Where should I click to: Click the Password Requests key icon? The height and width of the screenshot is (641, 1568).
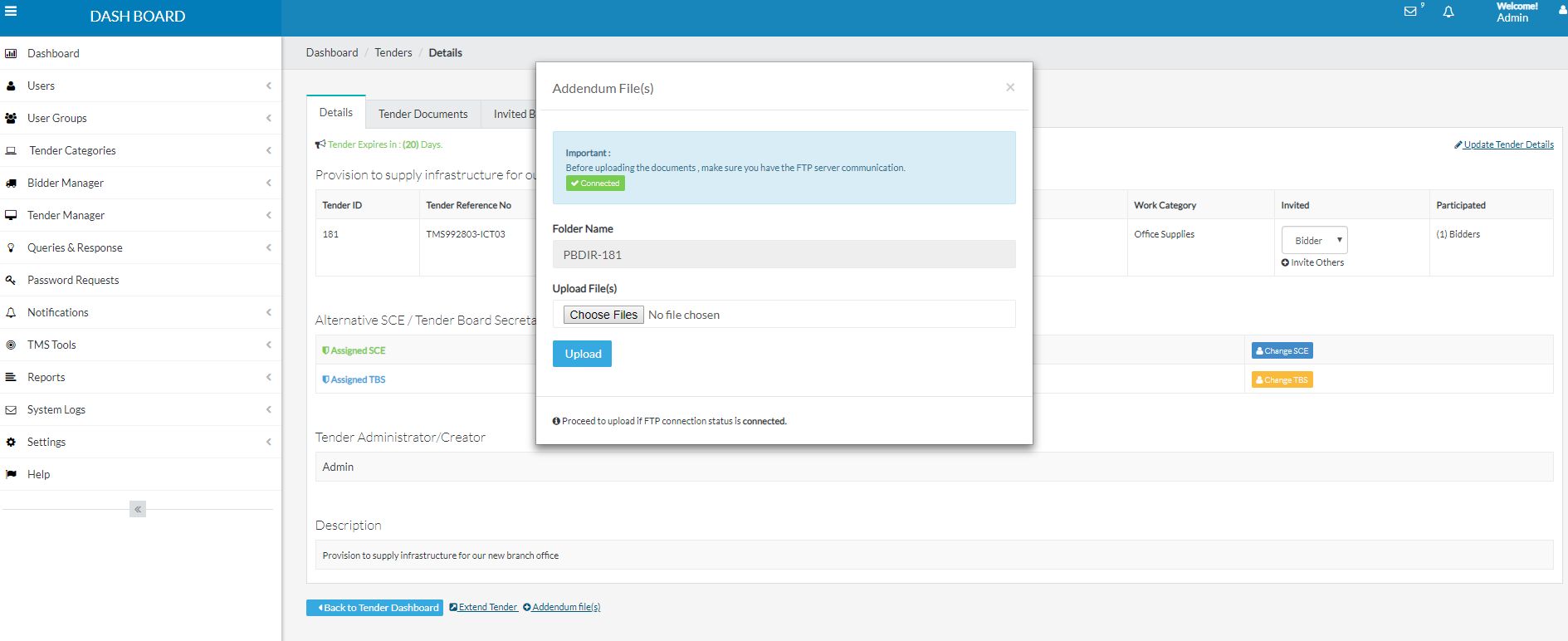(11, 280)
